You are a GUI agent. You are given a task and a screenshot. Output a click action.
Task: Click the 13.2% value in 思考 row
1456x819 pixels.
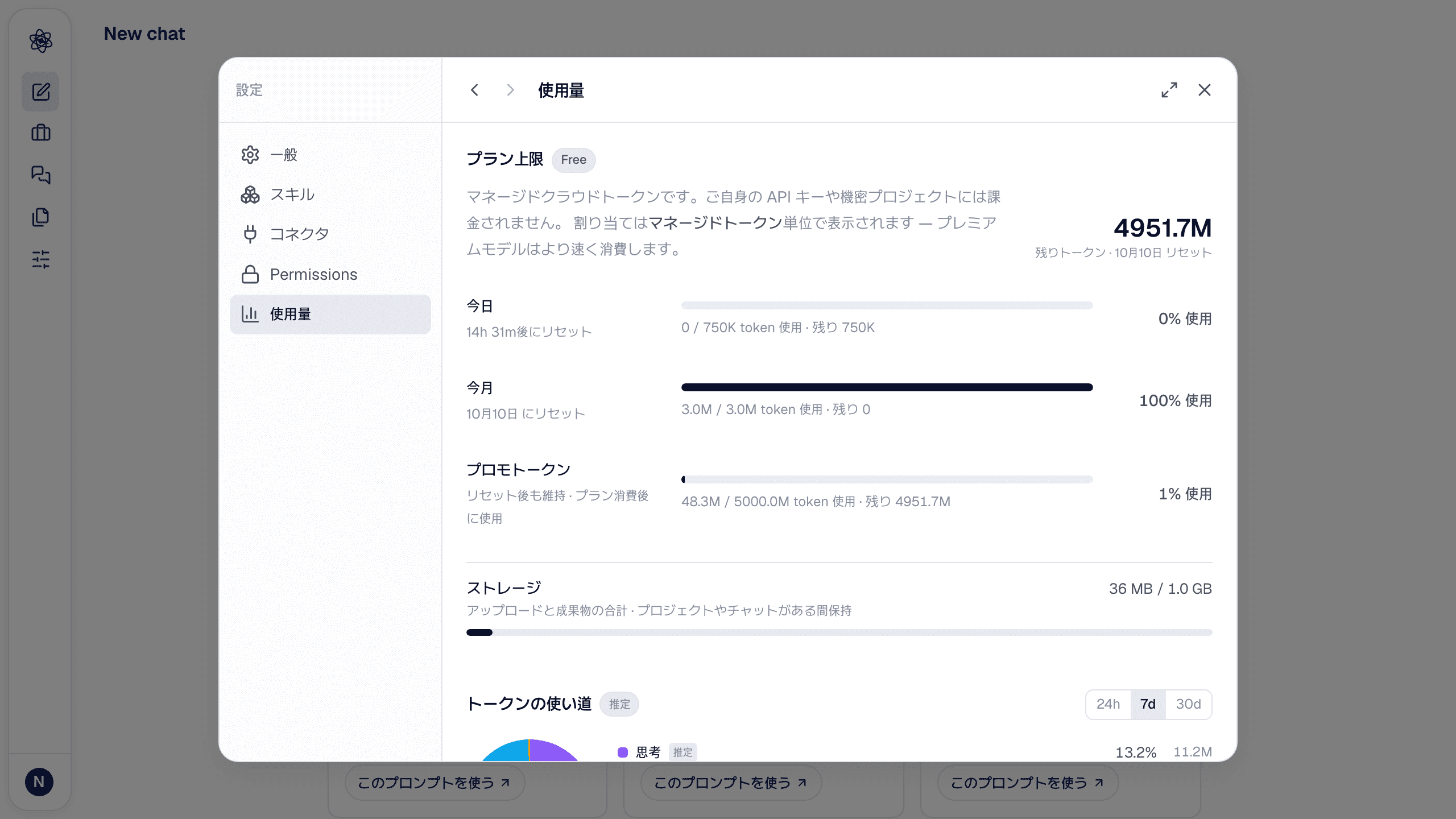pos(1136,752)
